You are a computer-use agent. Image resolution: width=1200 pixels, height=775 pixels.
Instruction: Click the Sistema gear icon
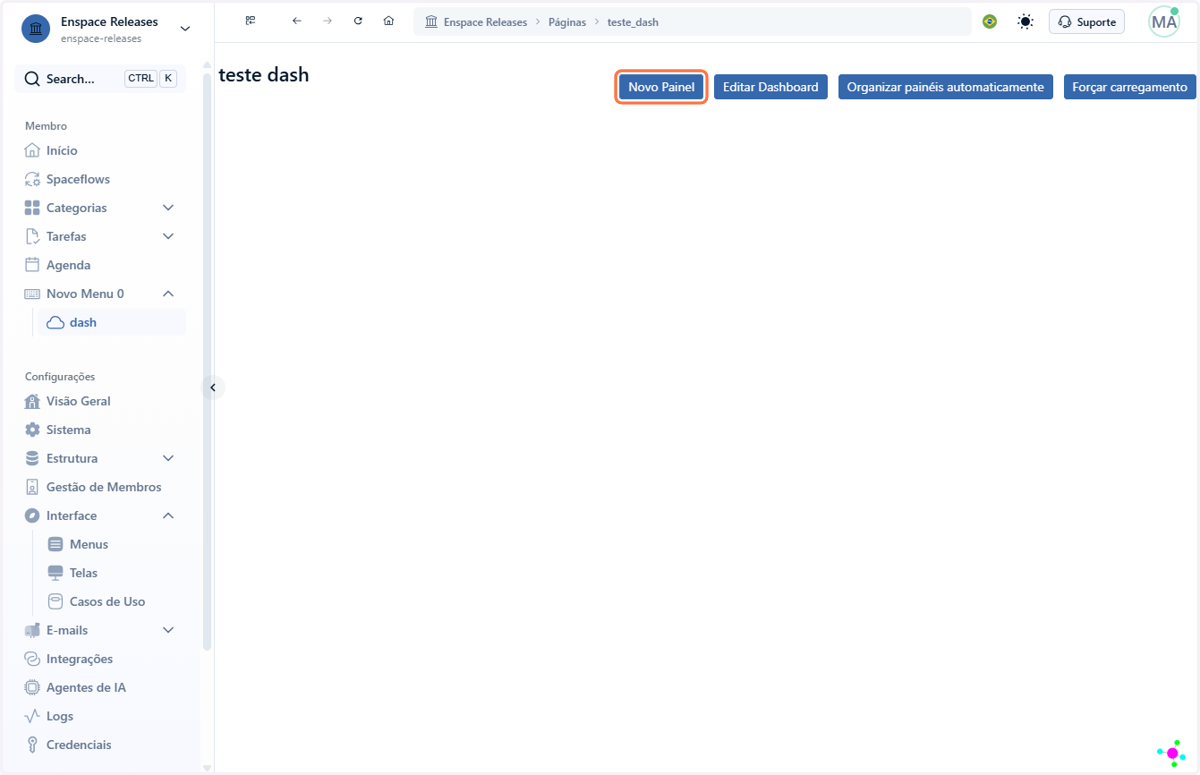(32, 430)
